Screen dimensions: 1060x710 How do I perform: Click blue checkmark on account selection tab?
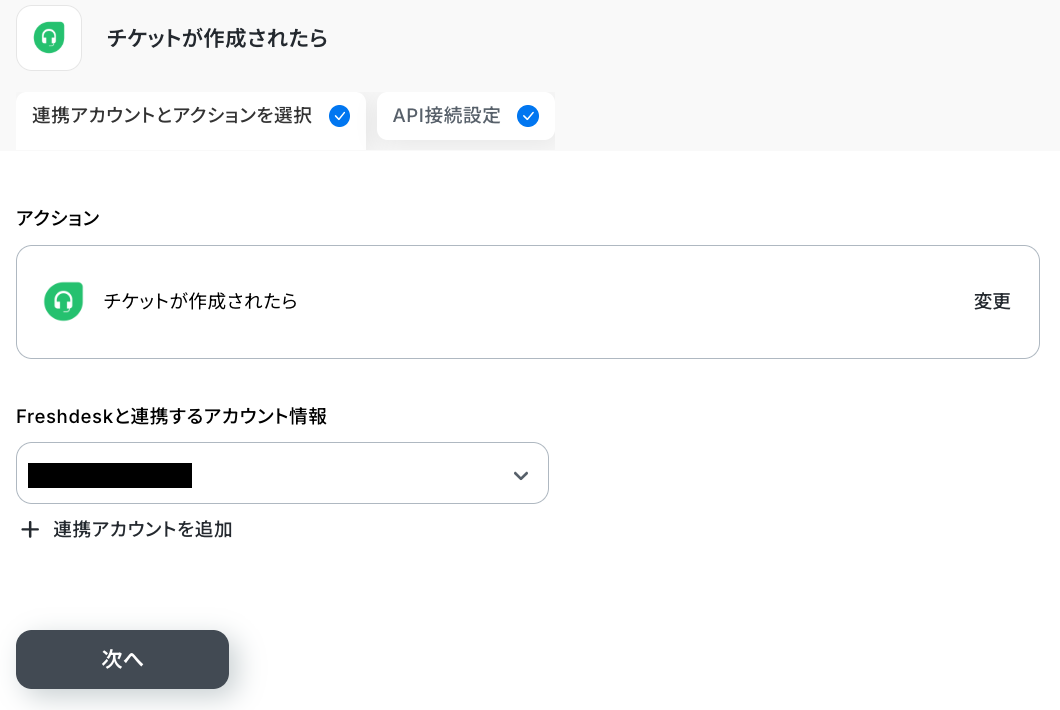[x=339, y=116]
